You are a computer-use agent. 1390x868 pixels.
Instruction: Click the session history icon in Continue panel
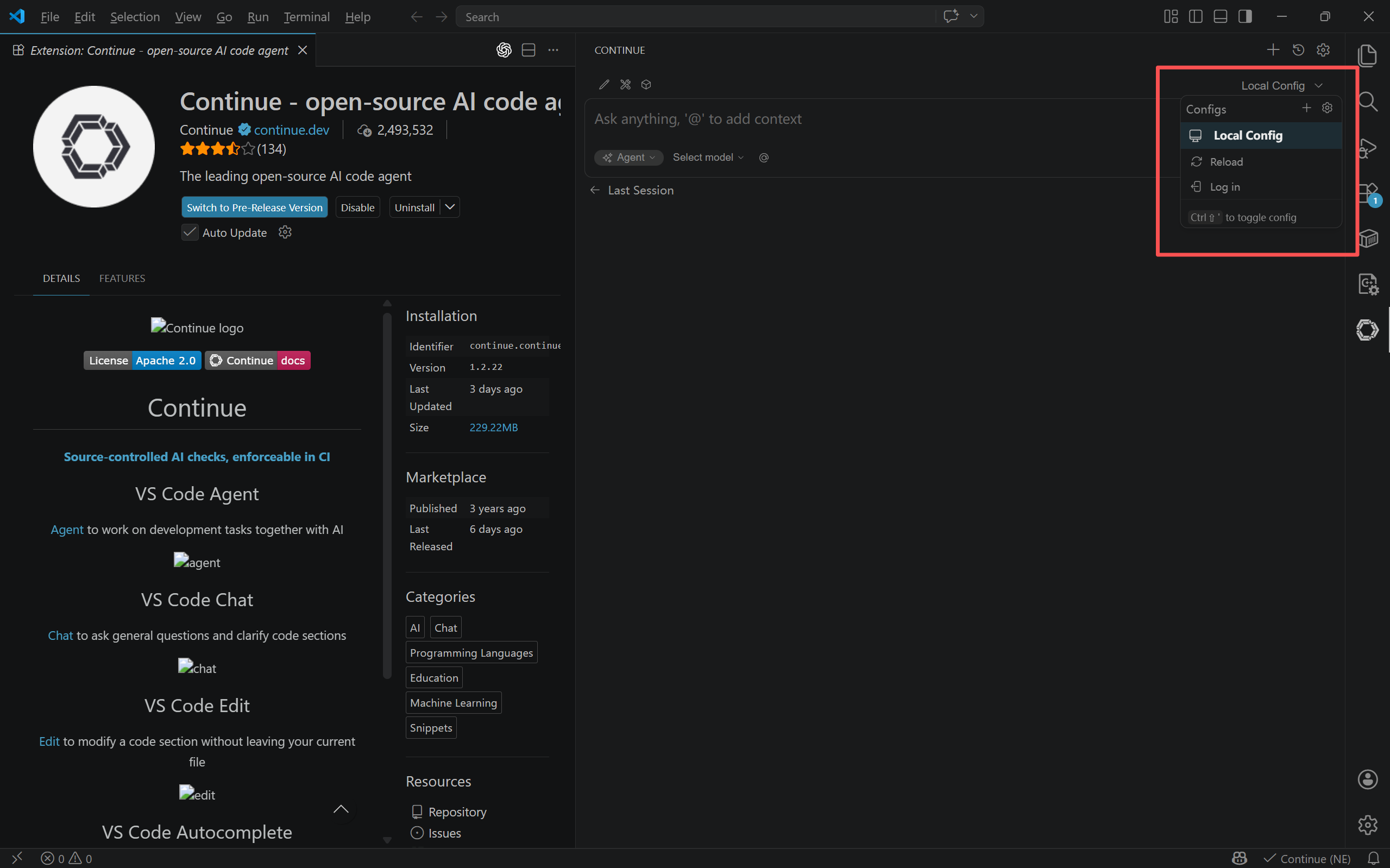pyautogui.click(x=1298, y=50)
